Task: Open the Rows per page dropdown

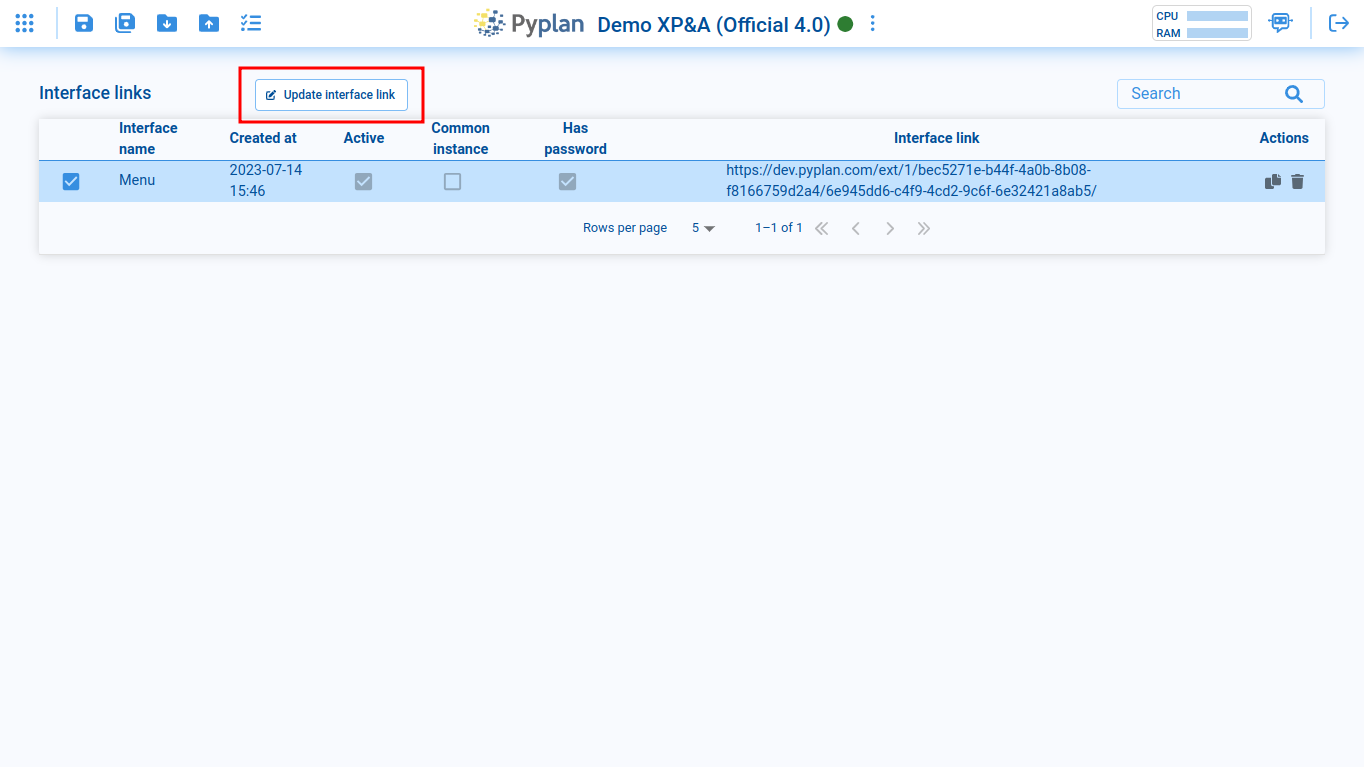Action: tap(703, 228)
